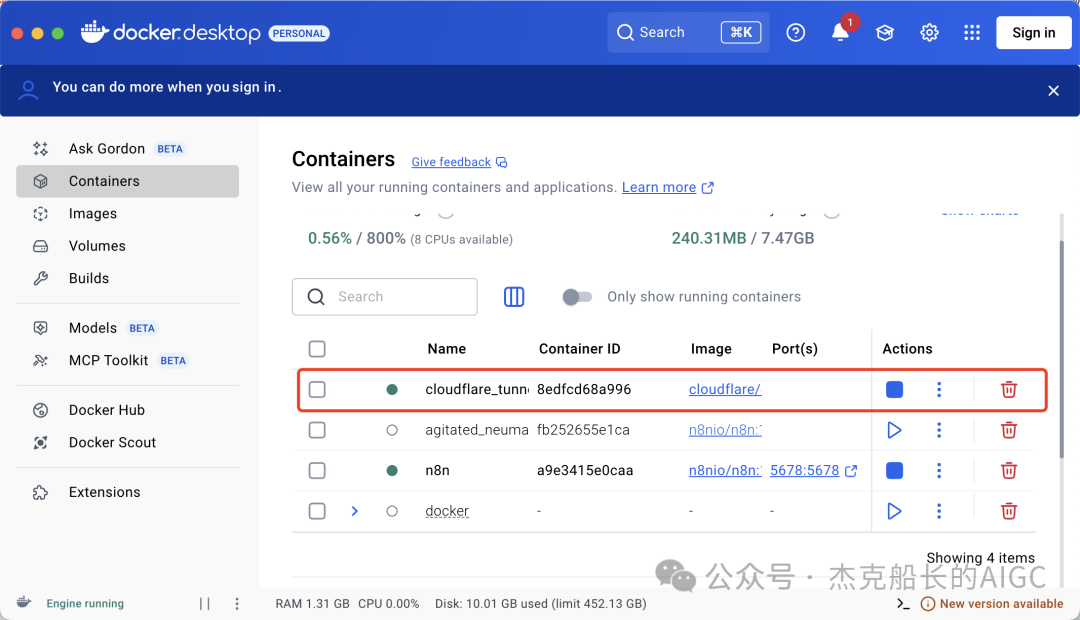1080x620 pixels.
Task: Click the feedback icon beside Give feedback
Action: pyautogui.click(x=501, y=163)
